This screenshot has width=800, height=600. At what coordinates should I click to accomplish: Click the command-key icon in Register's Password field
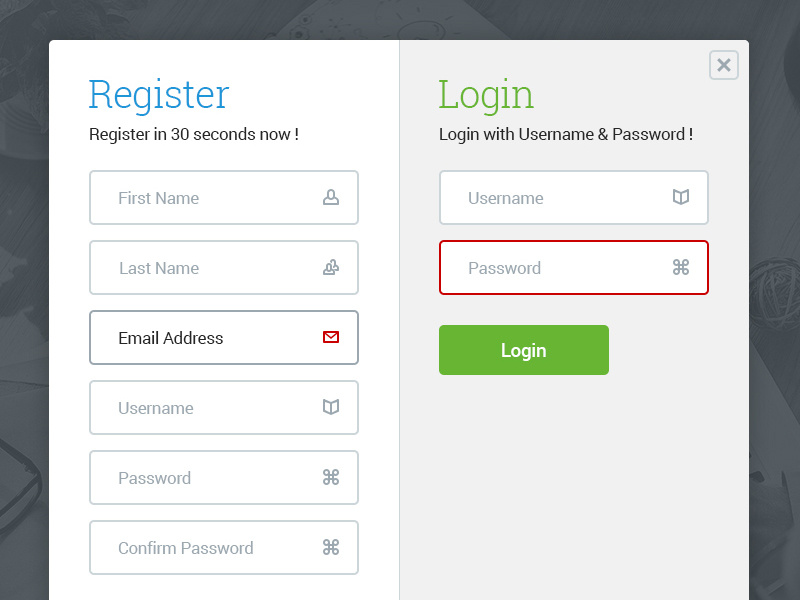(331, 477)
